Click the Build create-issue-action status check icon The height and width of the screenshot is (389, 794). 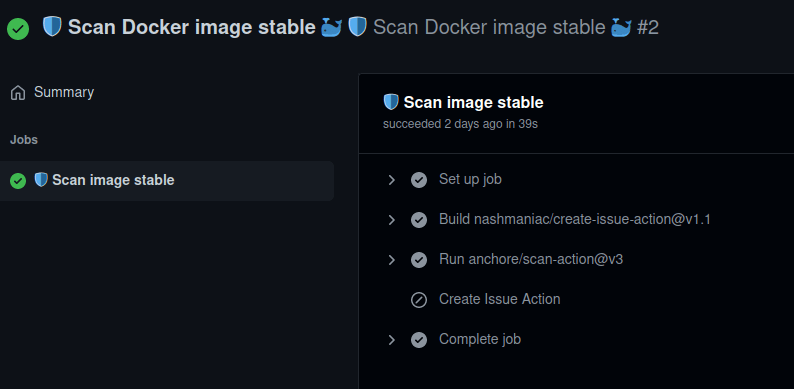click(419, 220)
